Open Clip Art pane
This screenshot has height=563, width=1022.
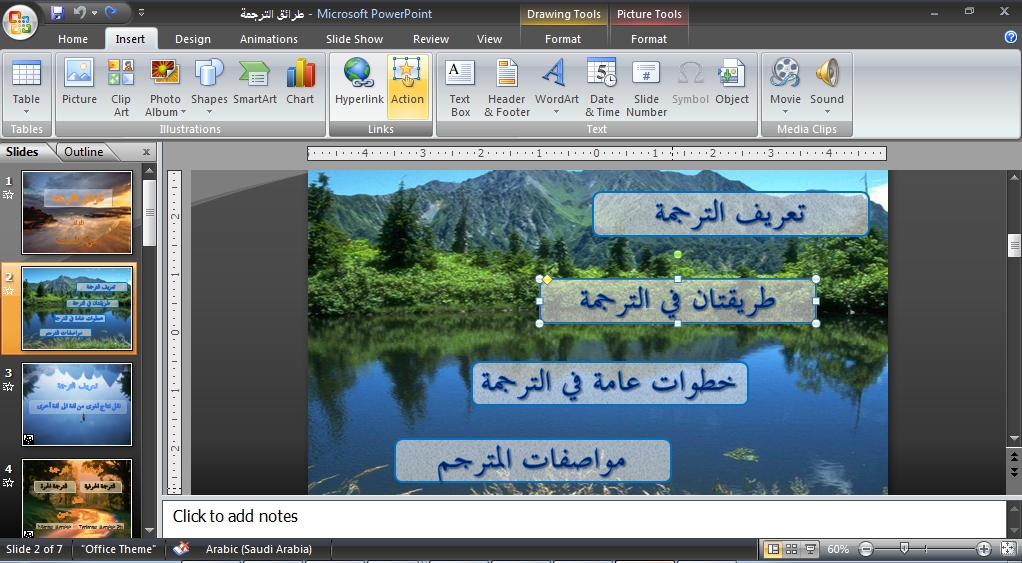pos(121,87)
